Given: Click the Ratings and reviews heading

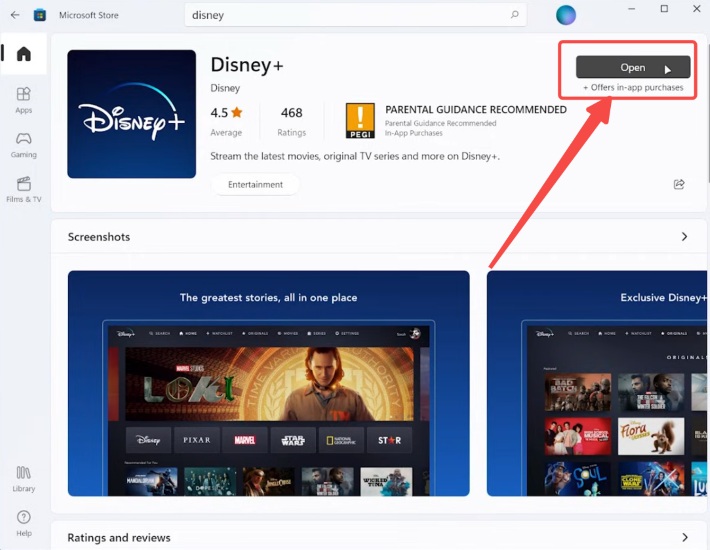Looking at the screenshot, I should [119, 538].
